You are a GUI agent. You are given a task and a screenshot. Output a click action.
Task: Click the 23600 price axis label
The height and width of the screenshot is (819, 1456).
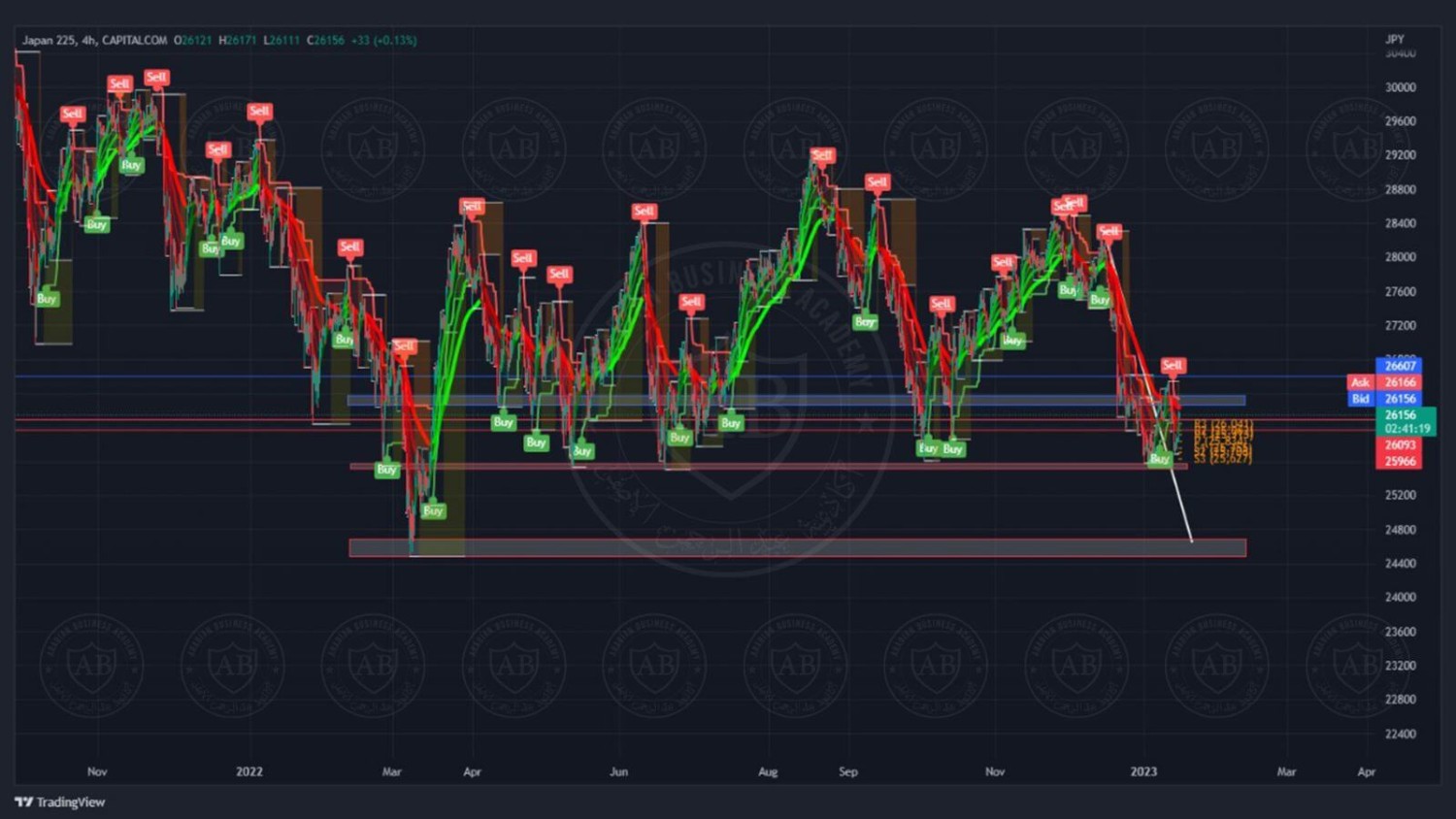1400,632
